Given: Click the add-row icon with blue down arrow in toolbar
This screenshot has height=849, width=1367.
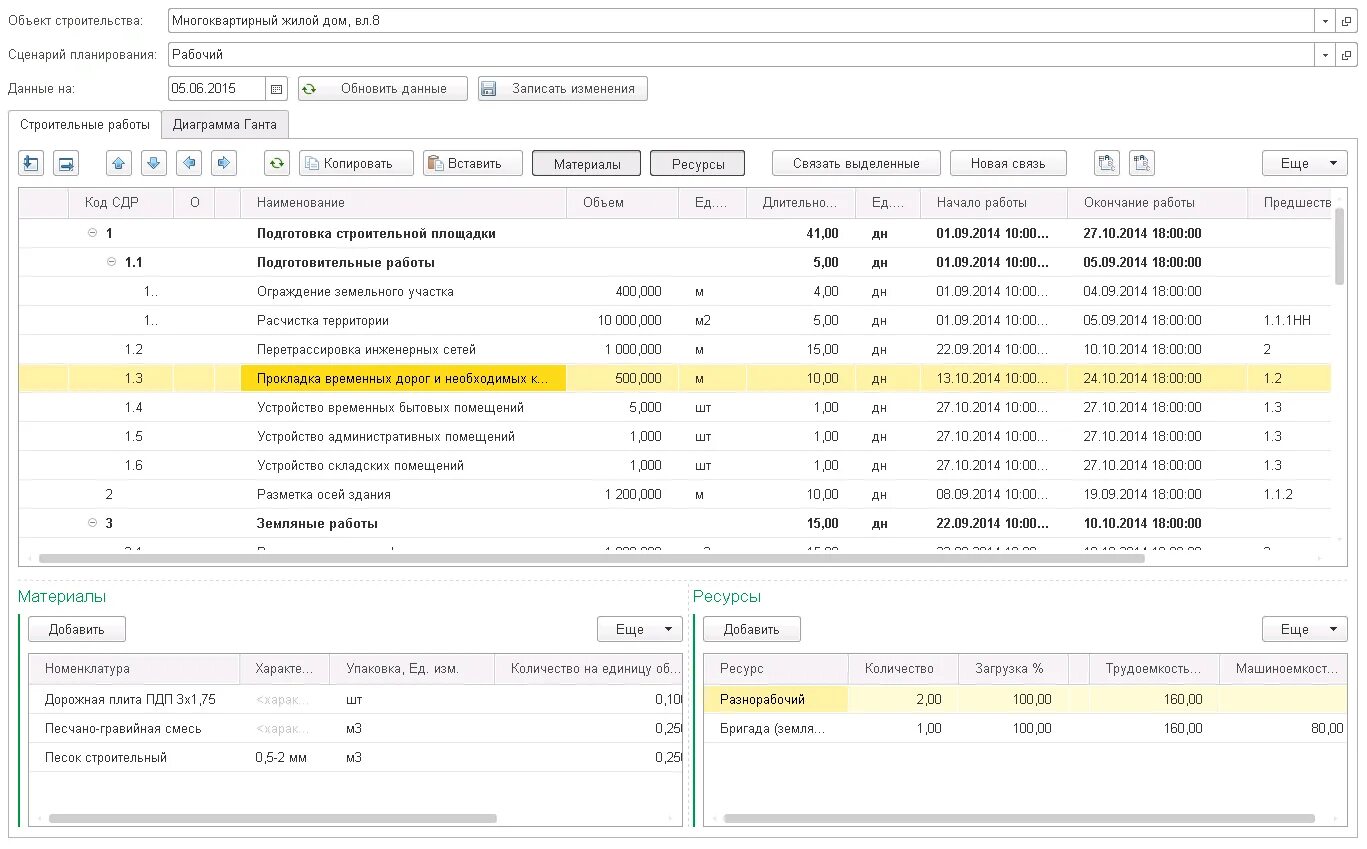Looking at the screenshot, I should click(x=31, y=163).
